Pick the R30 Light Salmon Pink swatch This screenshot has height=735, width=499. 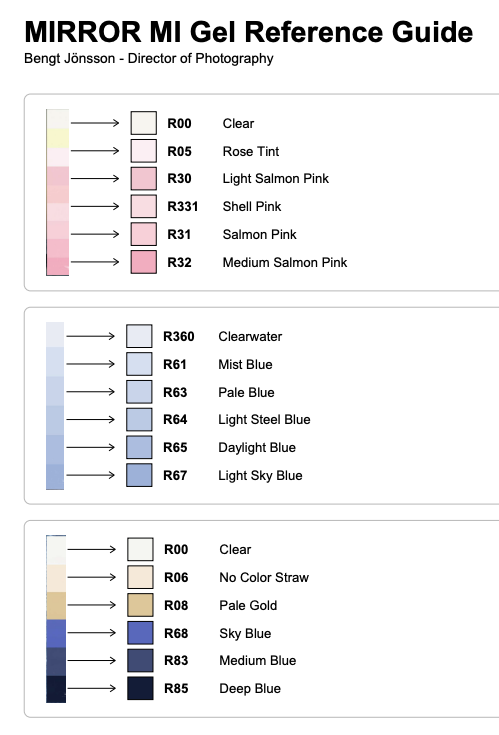(143, 179)
